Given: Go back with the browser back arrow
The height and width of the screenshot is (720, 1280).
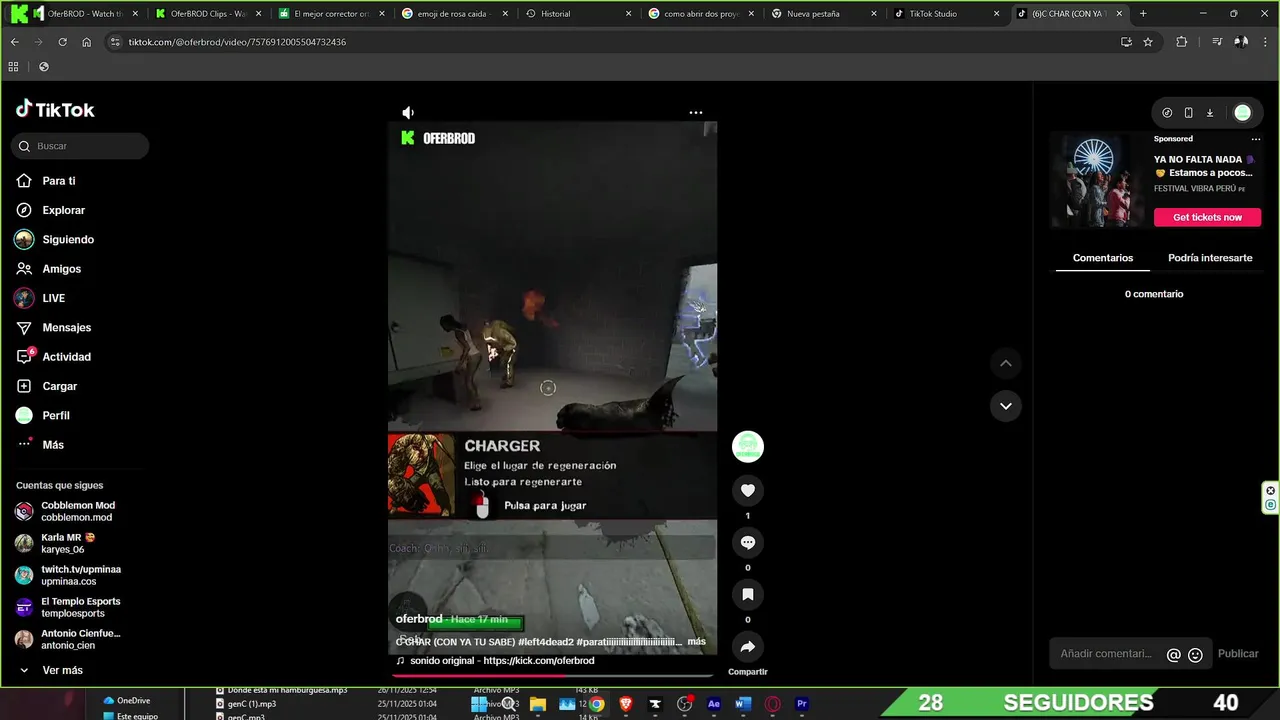Looking at the screenshot, I should click(x=14, y=42).
